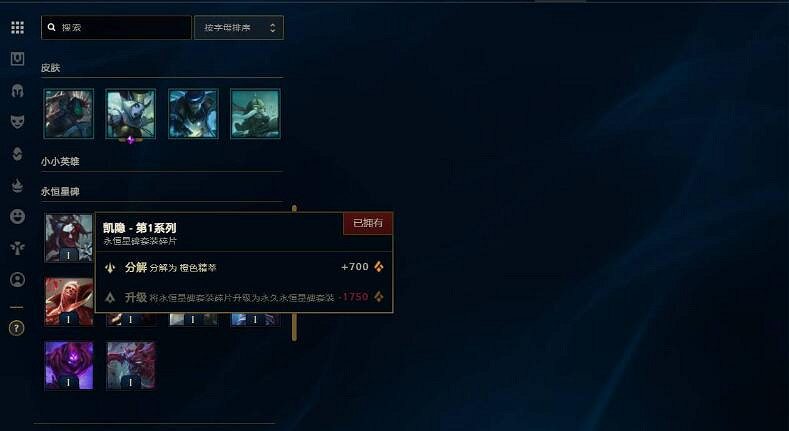Filter loot by emotes smiley icon

17,217
